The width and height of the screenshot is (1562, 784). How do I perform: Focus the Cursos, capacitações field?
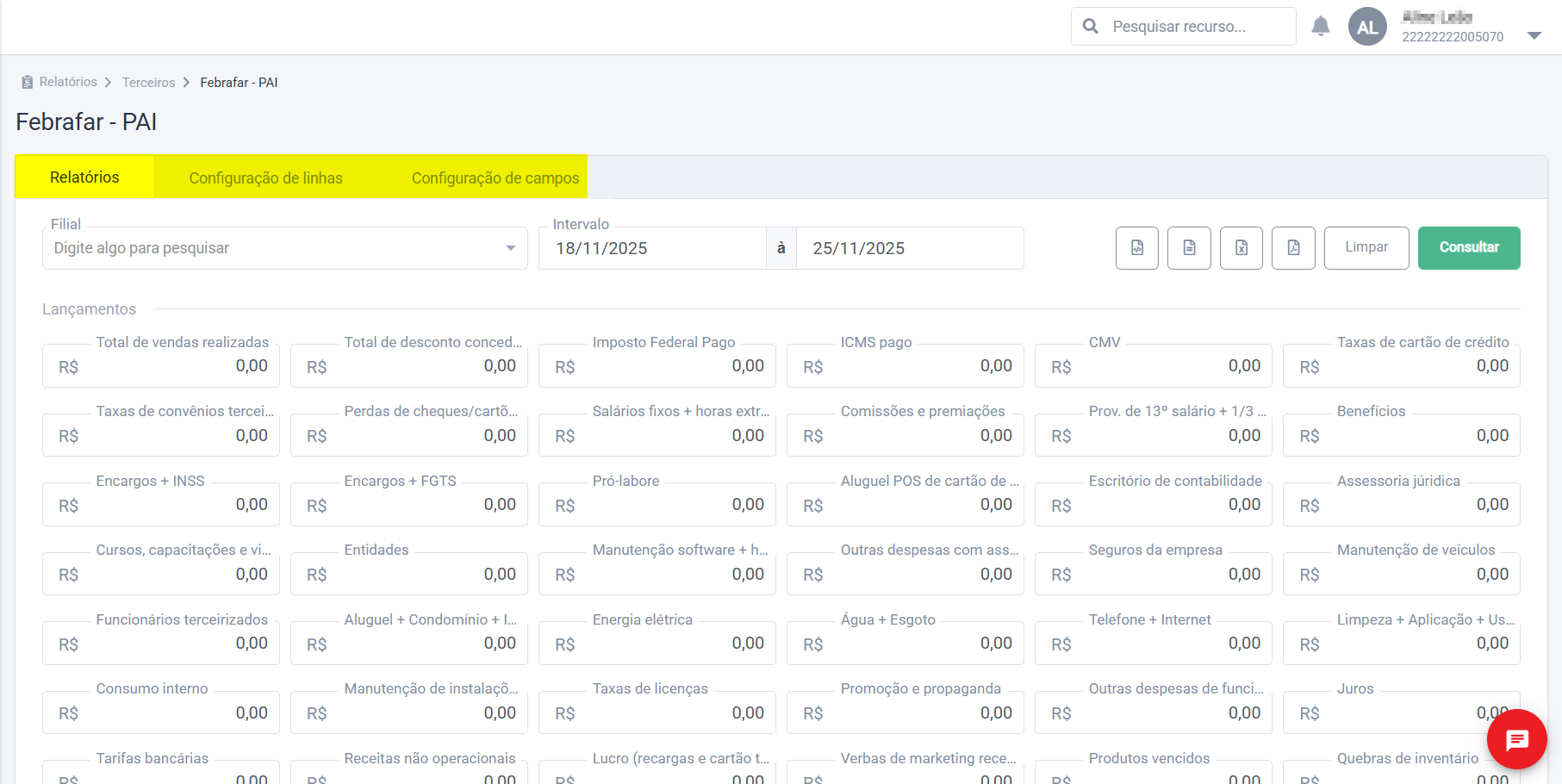click(161, 574)
